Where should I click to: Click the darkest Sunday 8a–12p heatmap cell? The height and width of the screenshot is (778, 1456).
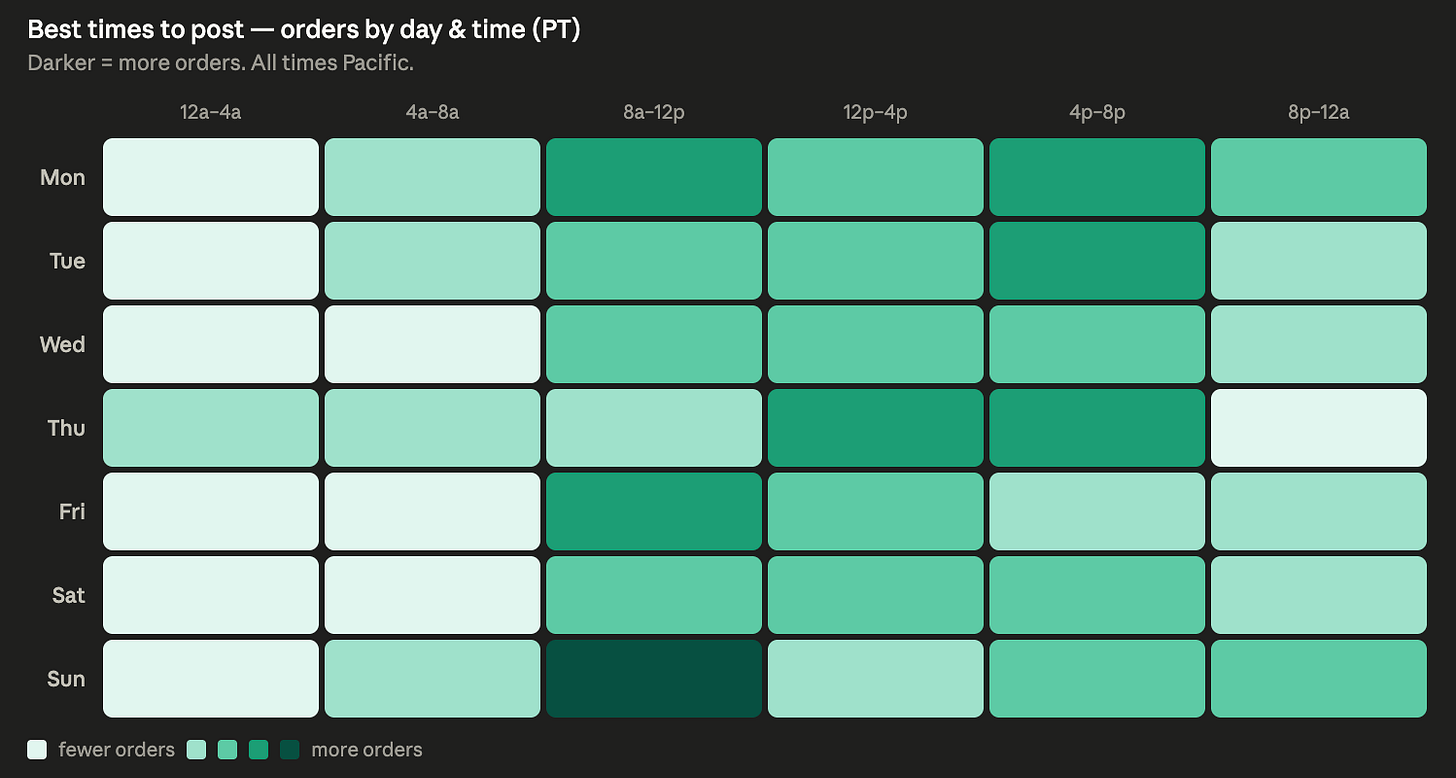(x=654, y=679)
